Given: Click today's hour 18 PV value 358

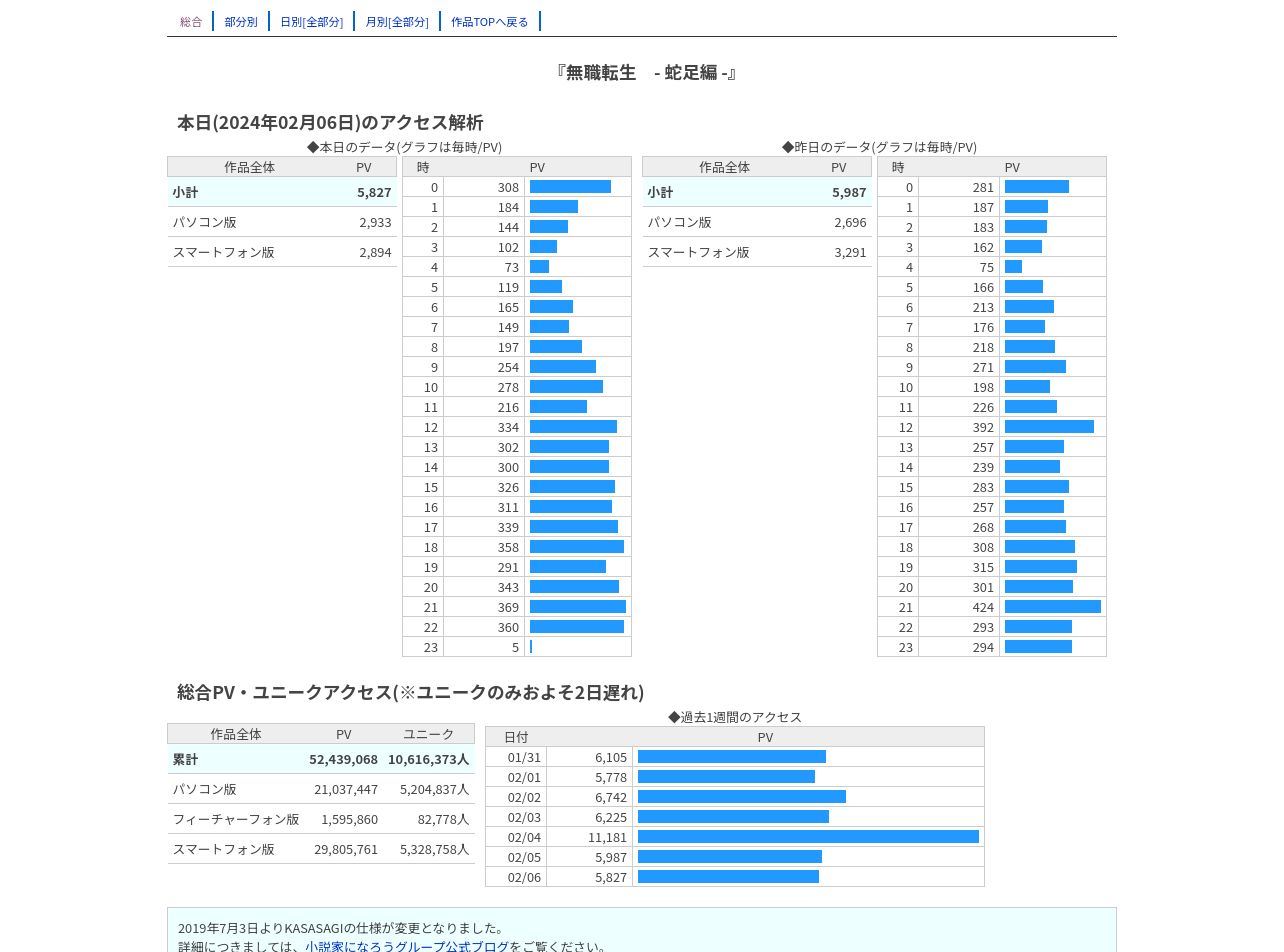Looking at the screenshot, I should pyautogui.click(x=508, y=547).
